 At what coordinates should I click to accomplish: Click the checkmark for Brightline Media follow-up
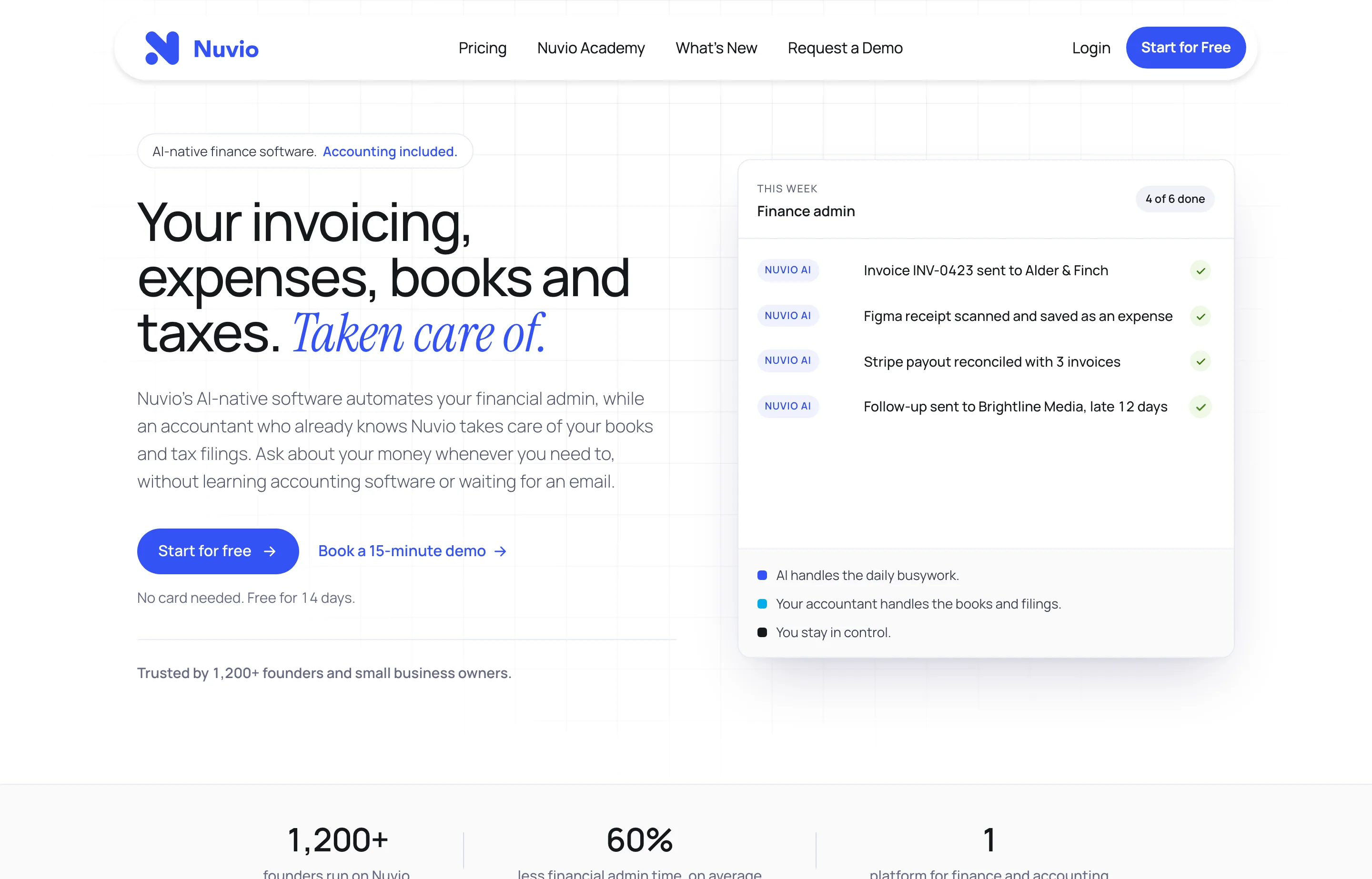1200,407
